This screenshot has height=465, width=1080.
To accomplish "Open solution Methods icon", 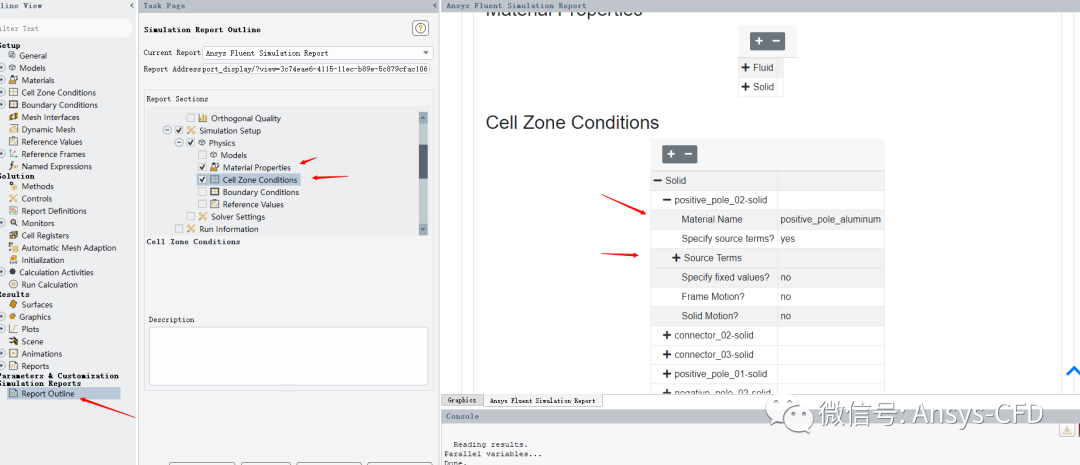I will click(14, 186).
